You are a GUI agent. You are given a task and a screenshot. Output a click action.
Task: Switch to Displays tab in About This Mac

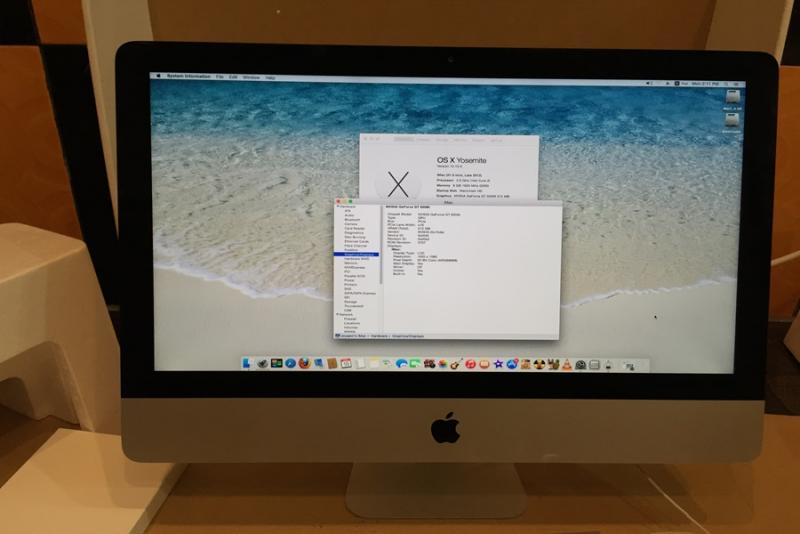point(423,140)
